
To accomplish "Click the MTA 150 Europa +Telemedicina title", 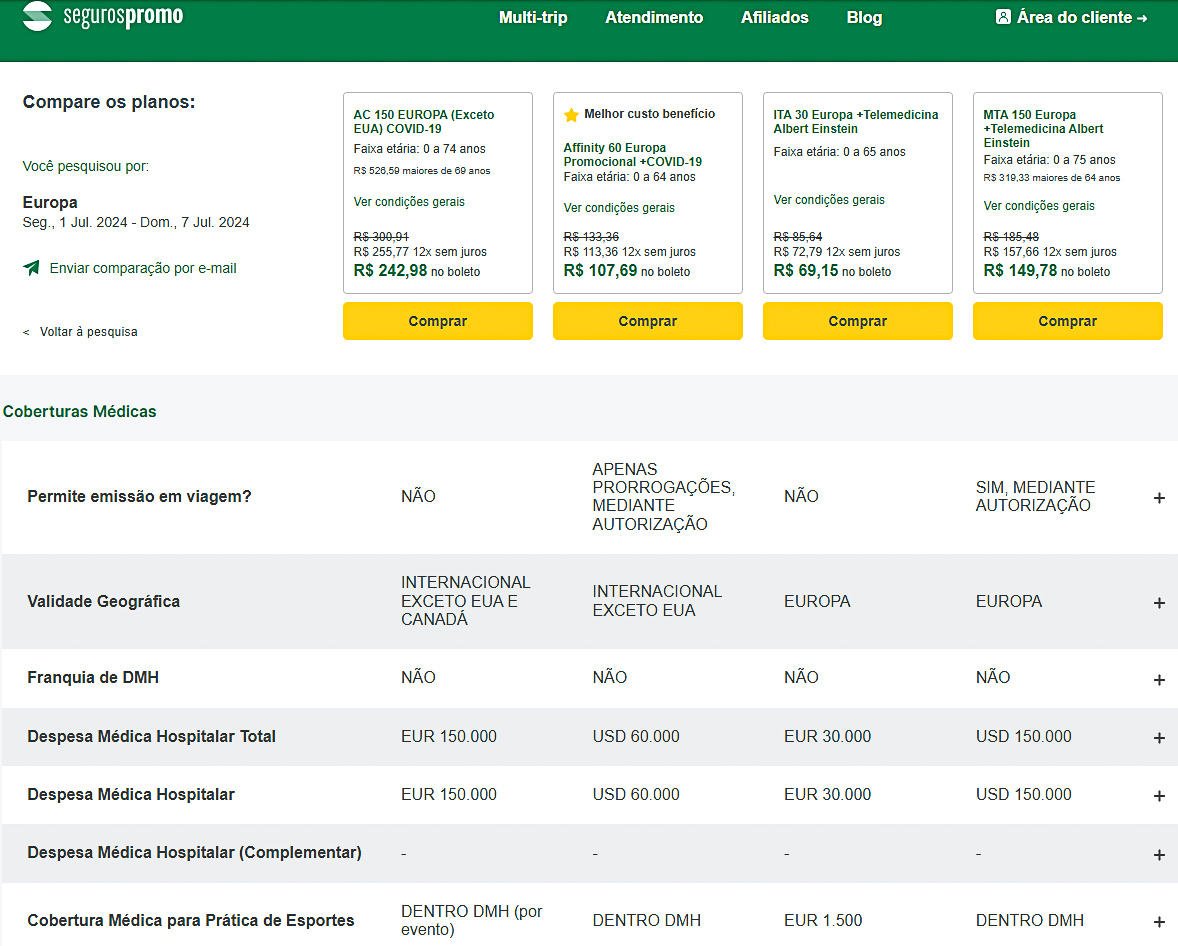I will [x=1044, y=128].
